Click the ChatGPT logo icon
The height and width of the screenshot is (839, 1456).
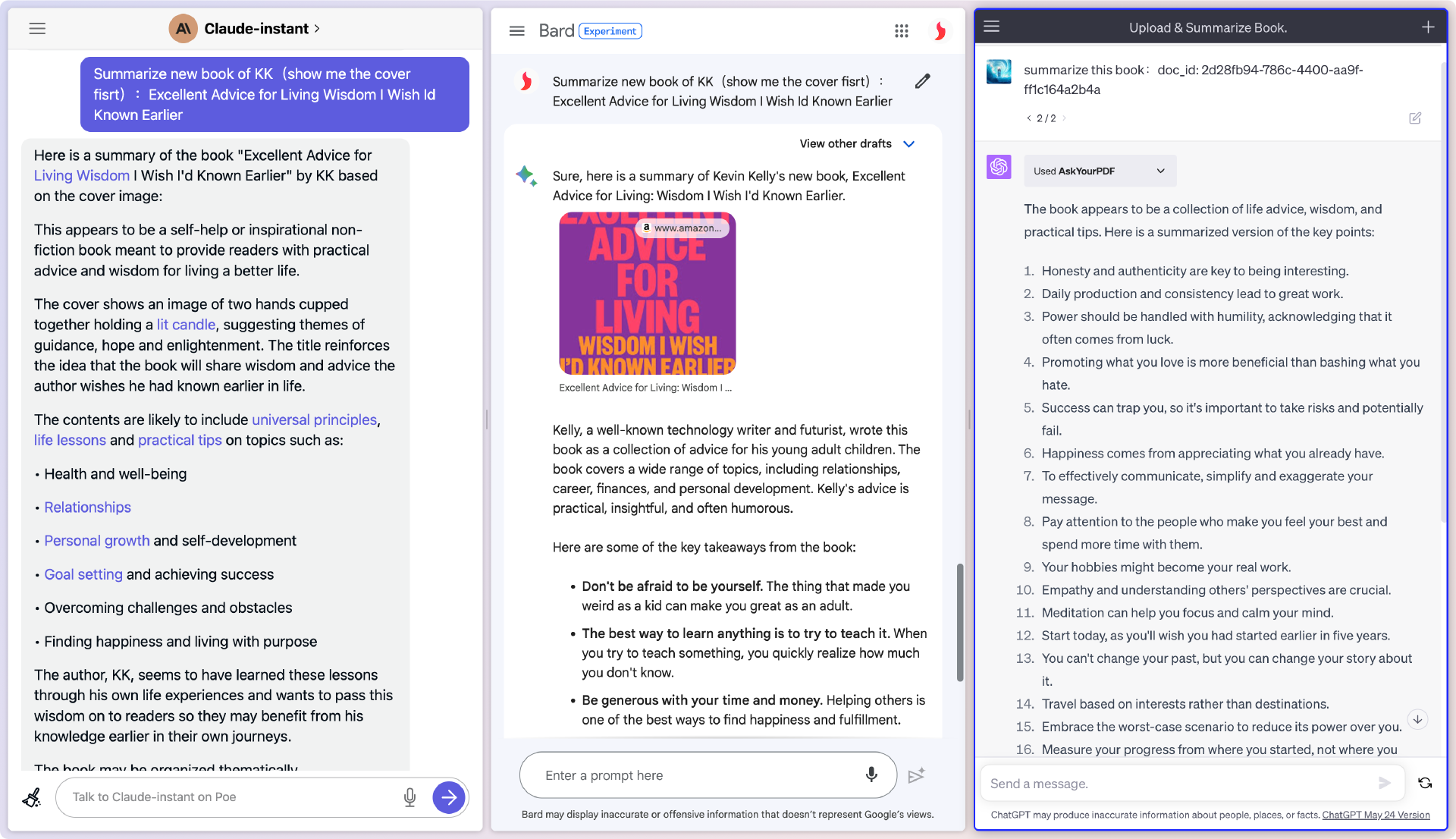pyautogui.click(x=999, y=166)
